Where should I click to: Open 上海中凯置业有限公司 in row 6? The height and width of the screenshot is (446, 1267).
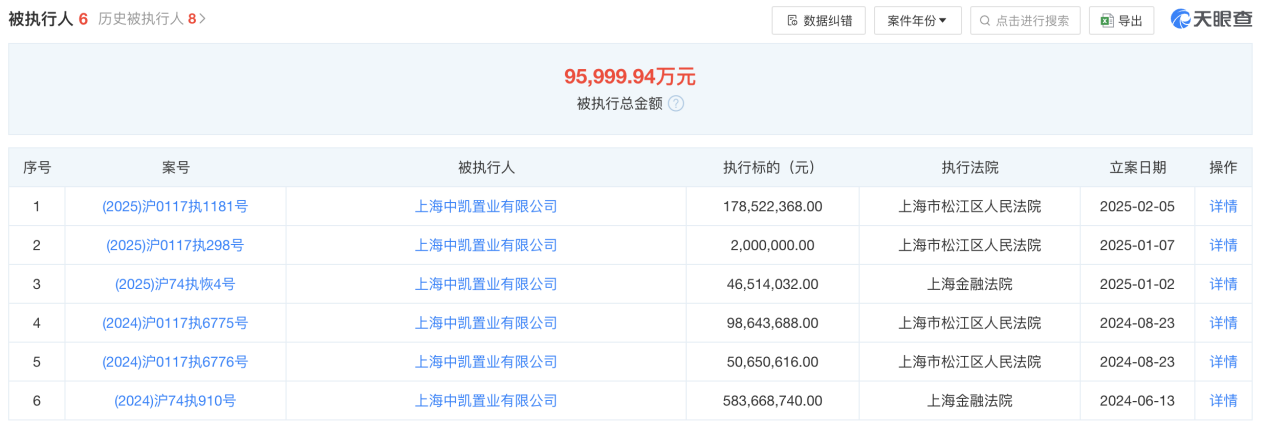[x=486, y=401]
